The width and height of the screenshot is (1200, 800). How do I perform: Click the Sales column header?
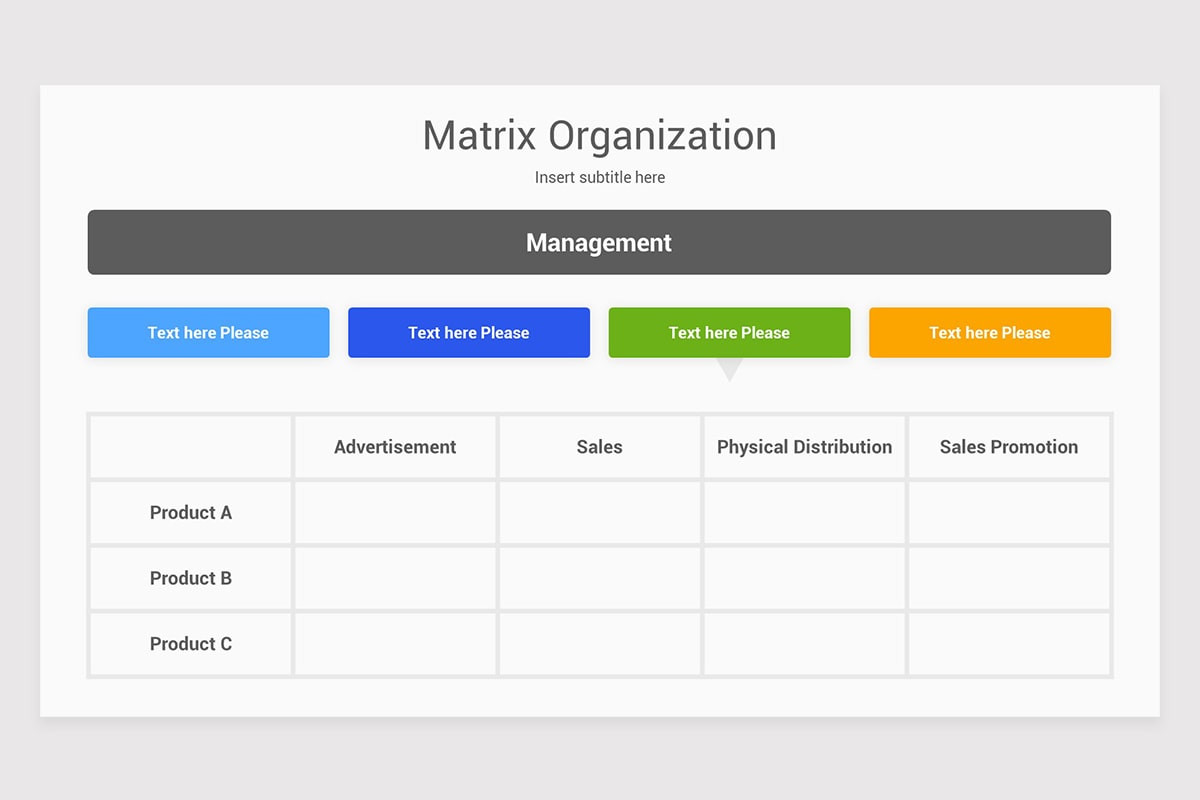600,447
